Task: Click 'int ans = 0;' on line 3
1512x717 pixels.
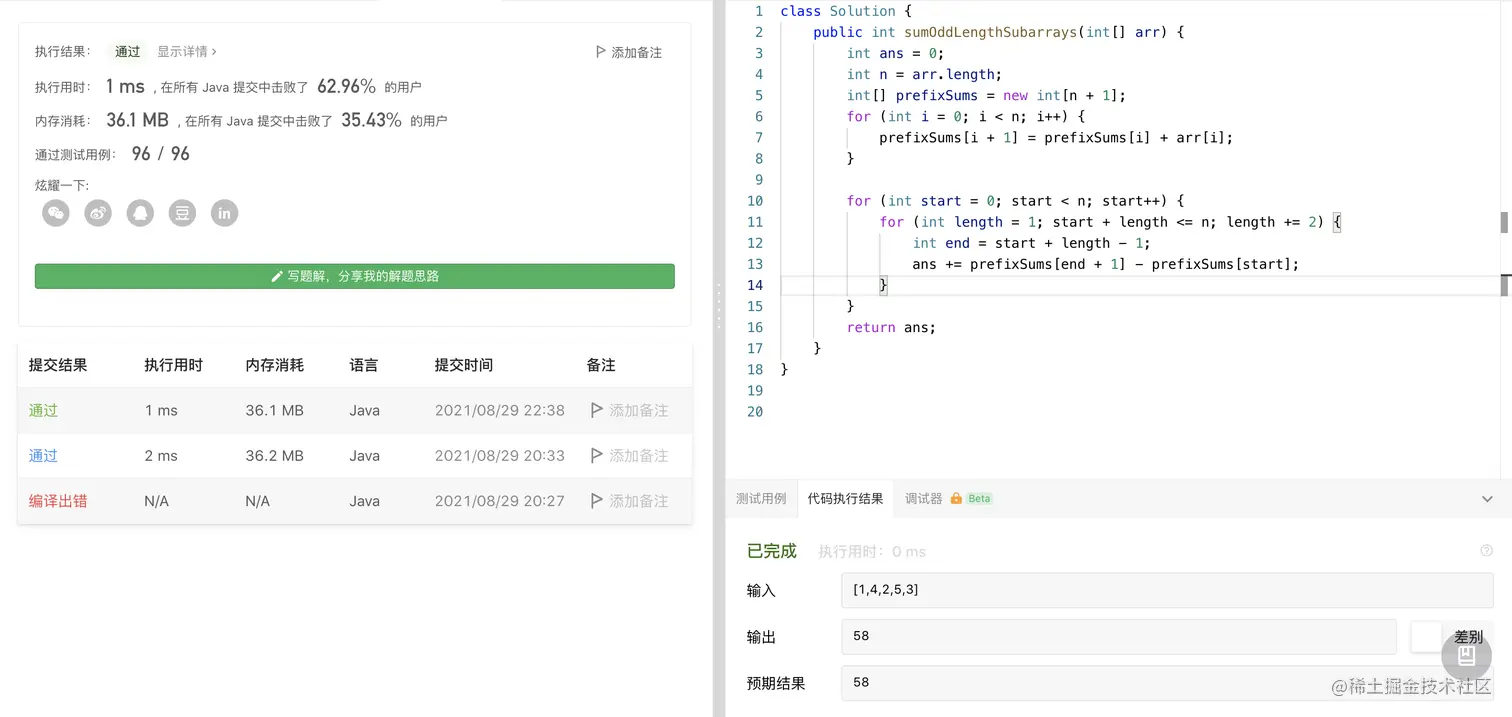Action: pos(895,53)
